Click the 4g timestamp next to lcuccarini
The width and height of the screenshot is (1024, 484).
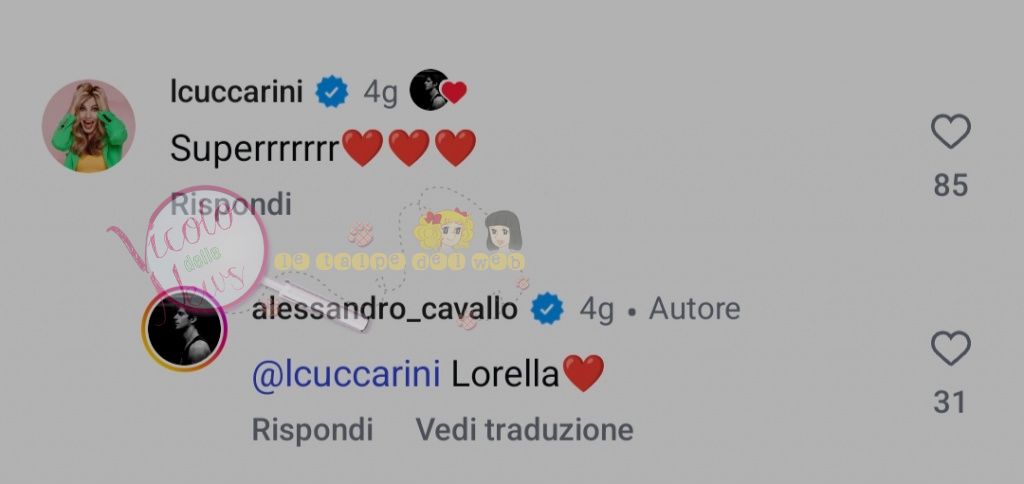(x=381, y=93)
